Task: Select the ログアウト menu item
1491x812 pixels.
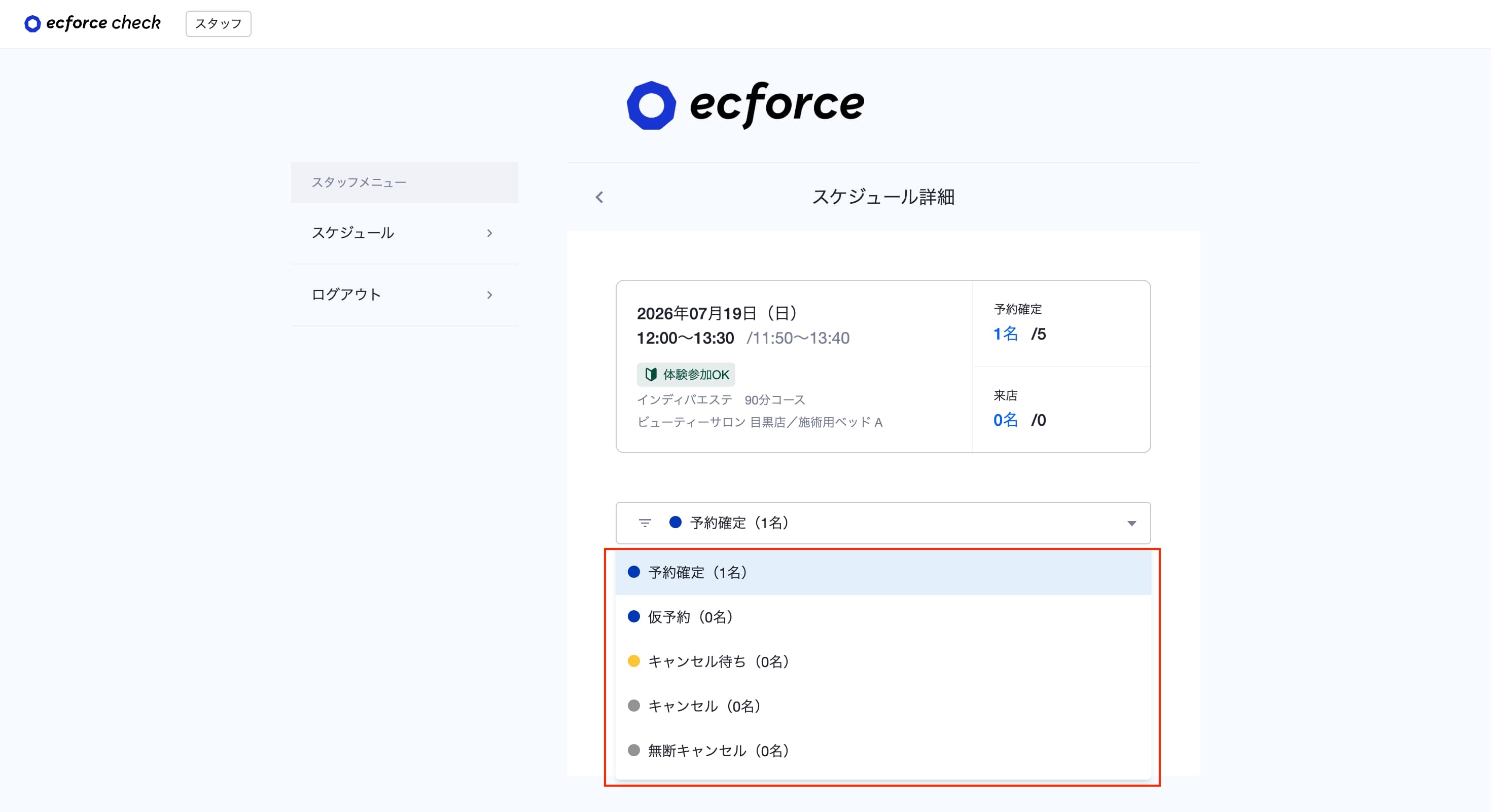Action: [x=404, y=295]
